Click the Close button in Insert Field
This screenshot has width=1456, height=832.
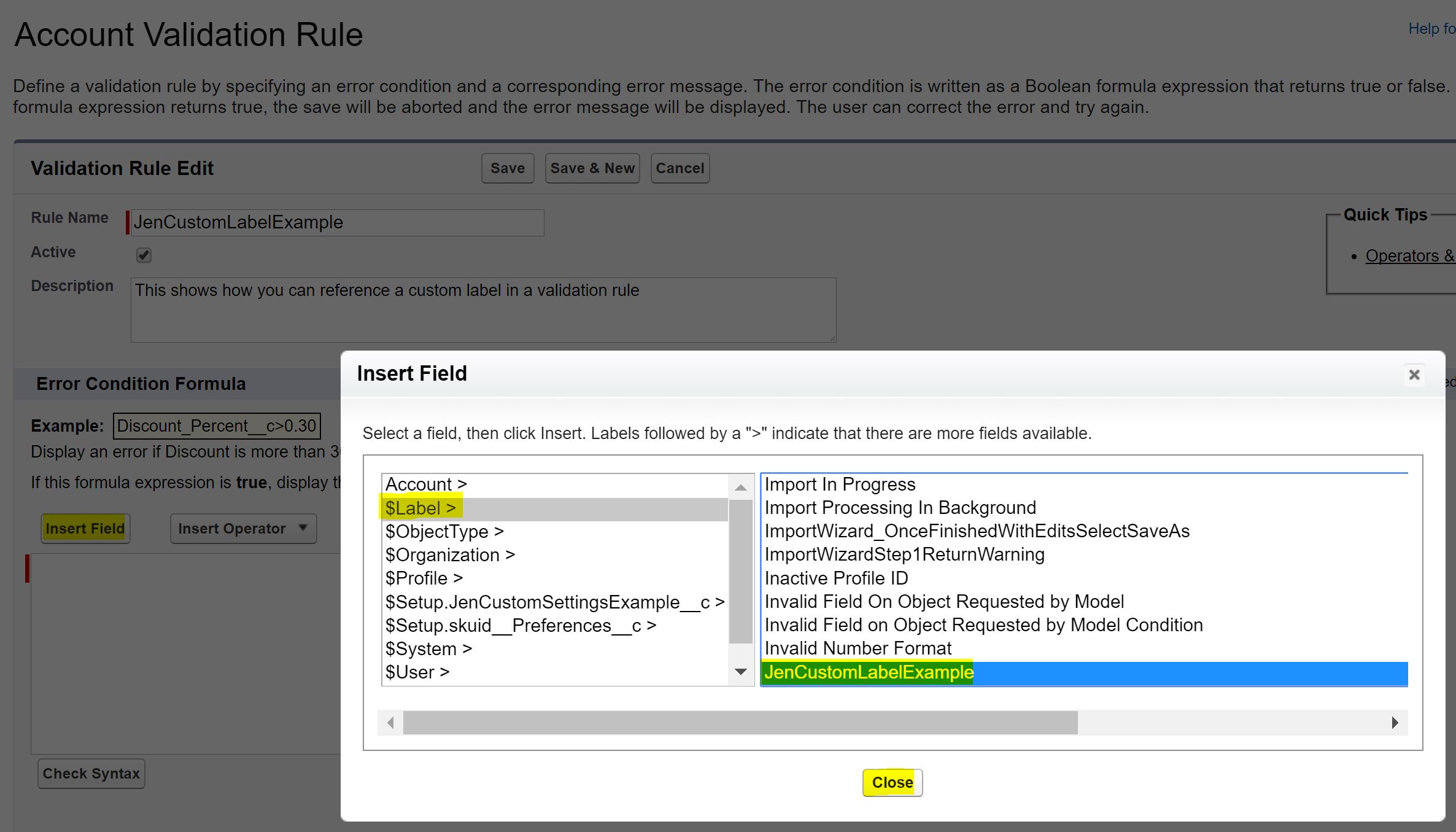pos(893,782)
